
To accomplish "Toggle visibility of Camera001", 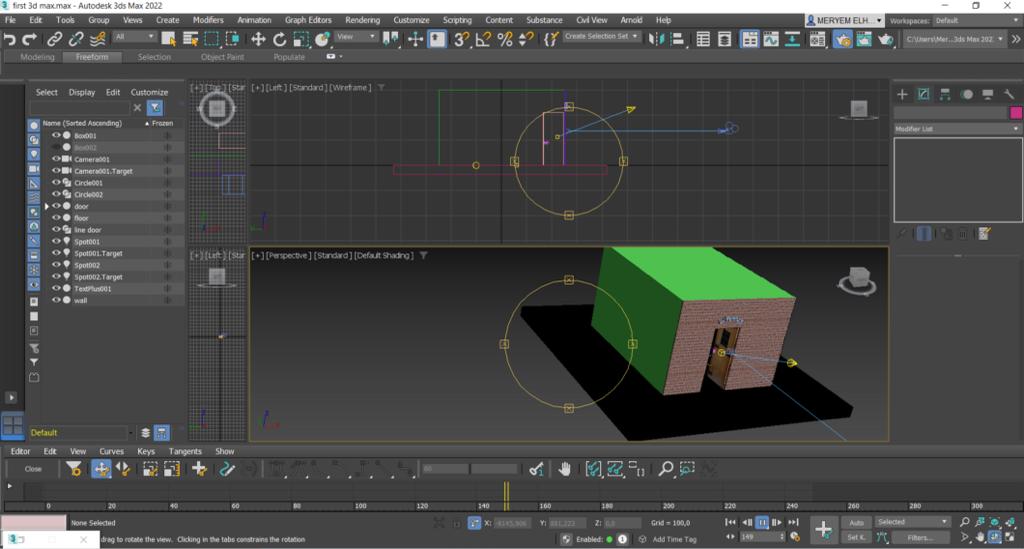I will coord(56,159).
